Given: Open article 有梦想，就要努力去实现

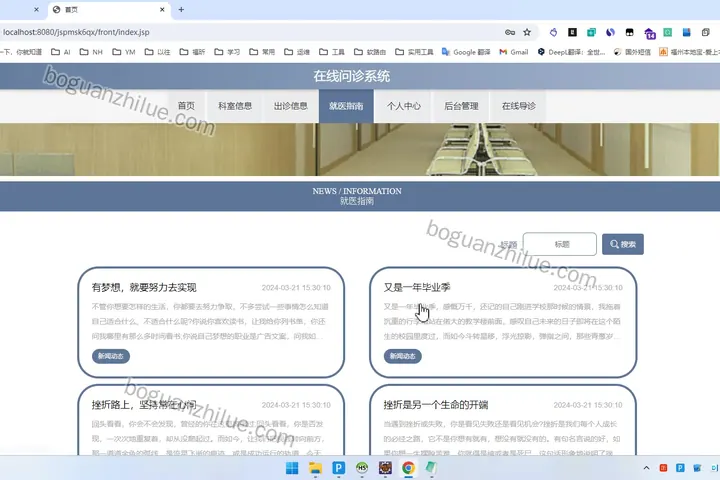Looking at the screenshot, I should coord(144,288).
